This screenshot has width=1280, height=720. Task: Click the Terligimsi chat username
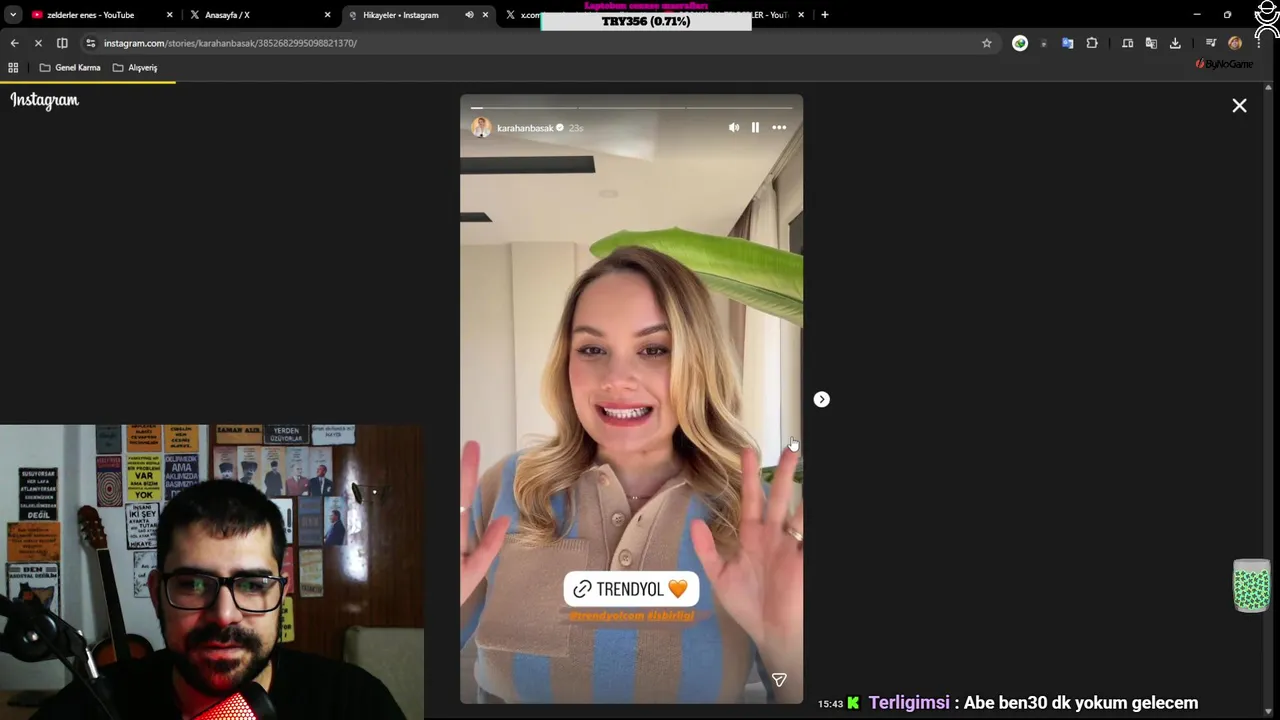click(x=908, y=703)
